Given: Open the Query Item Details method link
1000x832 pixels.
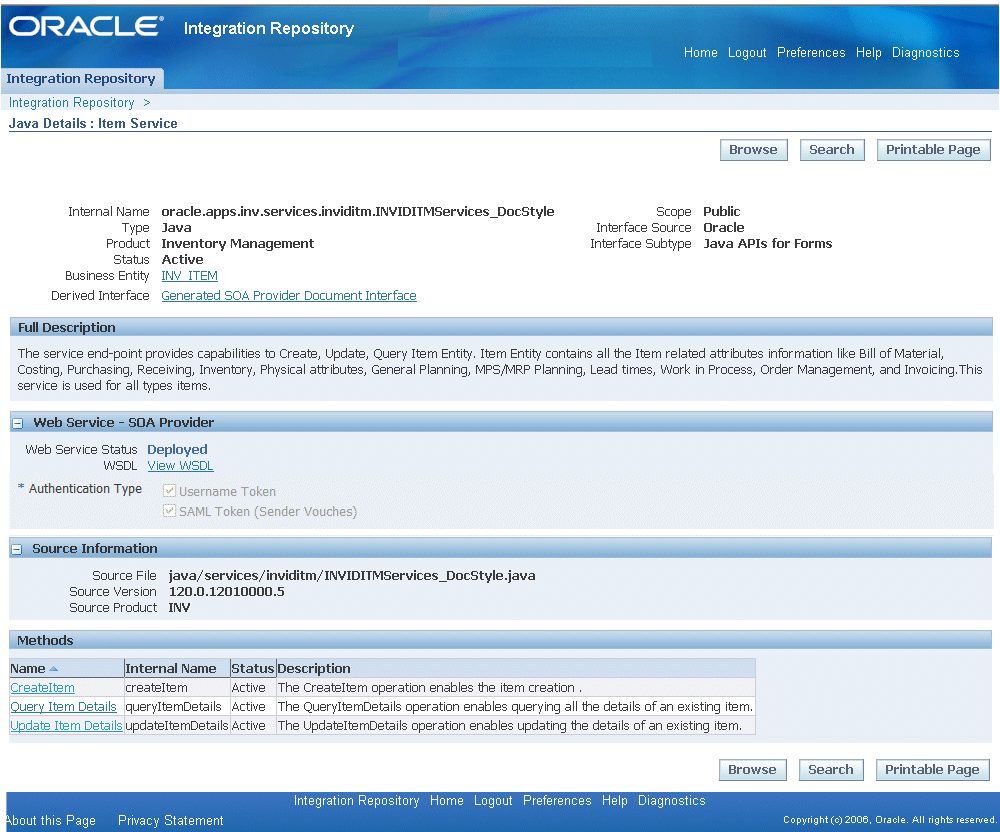Looking at the screenshot, I should pos(64,707).
